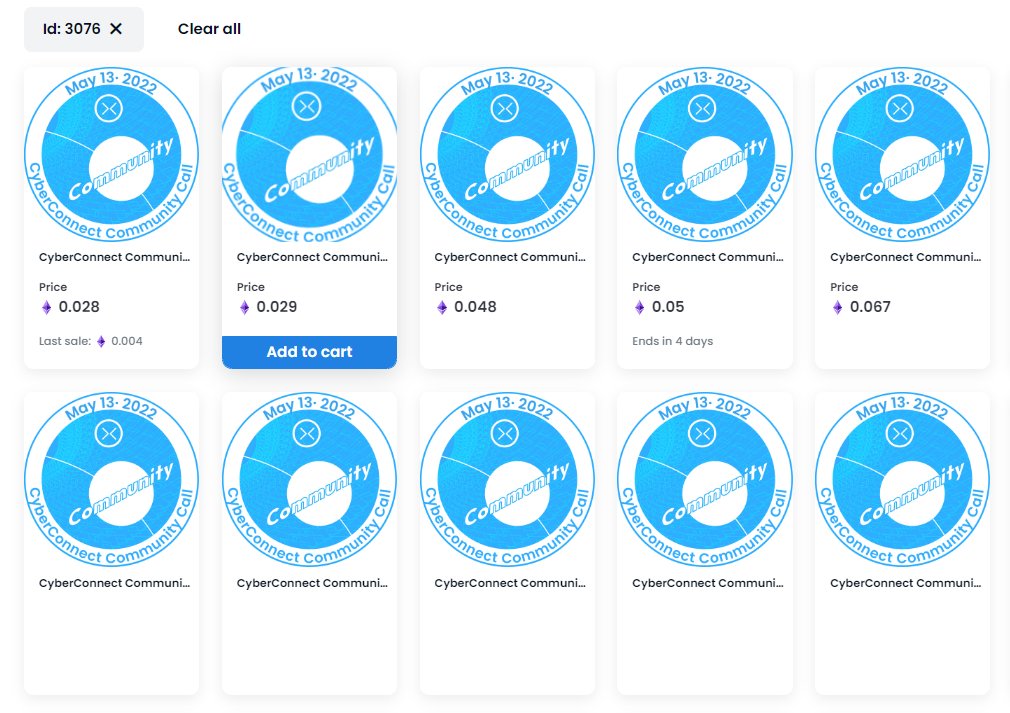Click the Id: 3076 filter chip label

(x=71, y=29)
